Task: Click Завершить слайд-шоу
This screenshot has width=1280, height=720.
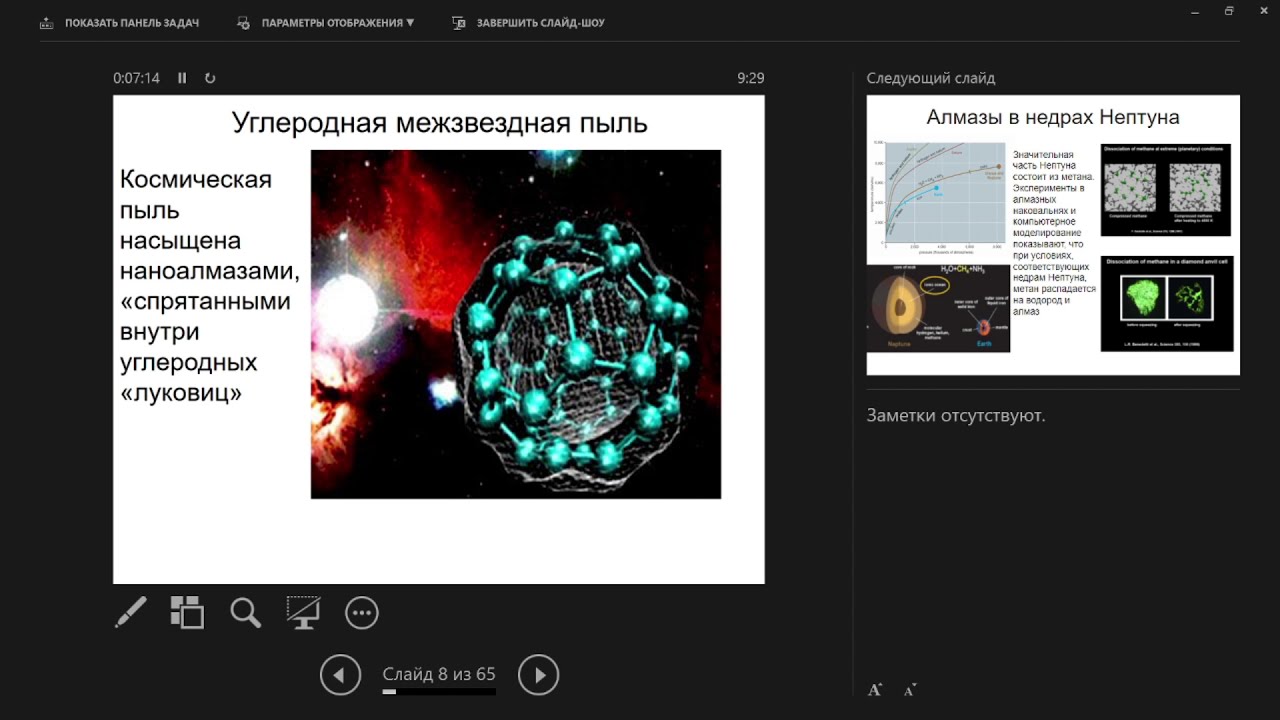Action: click(541, 23)
